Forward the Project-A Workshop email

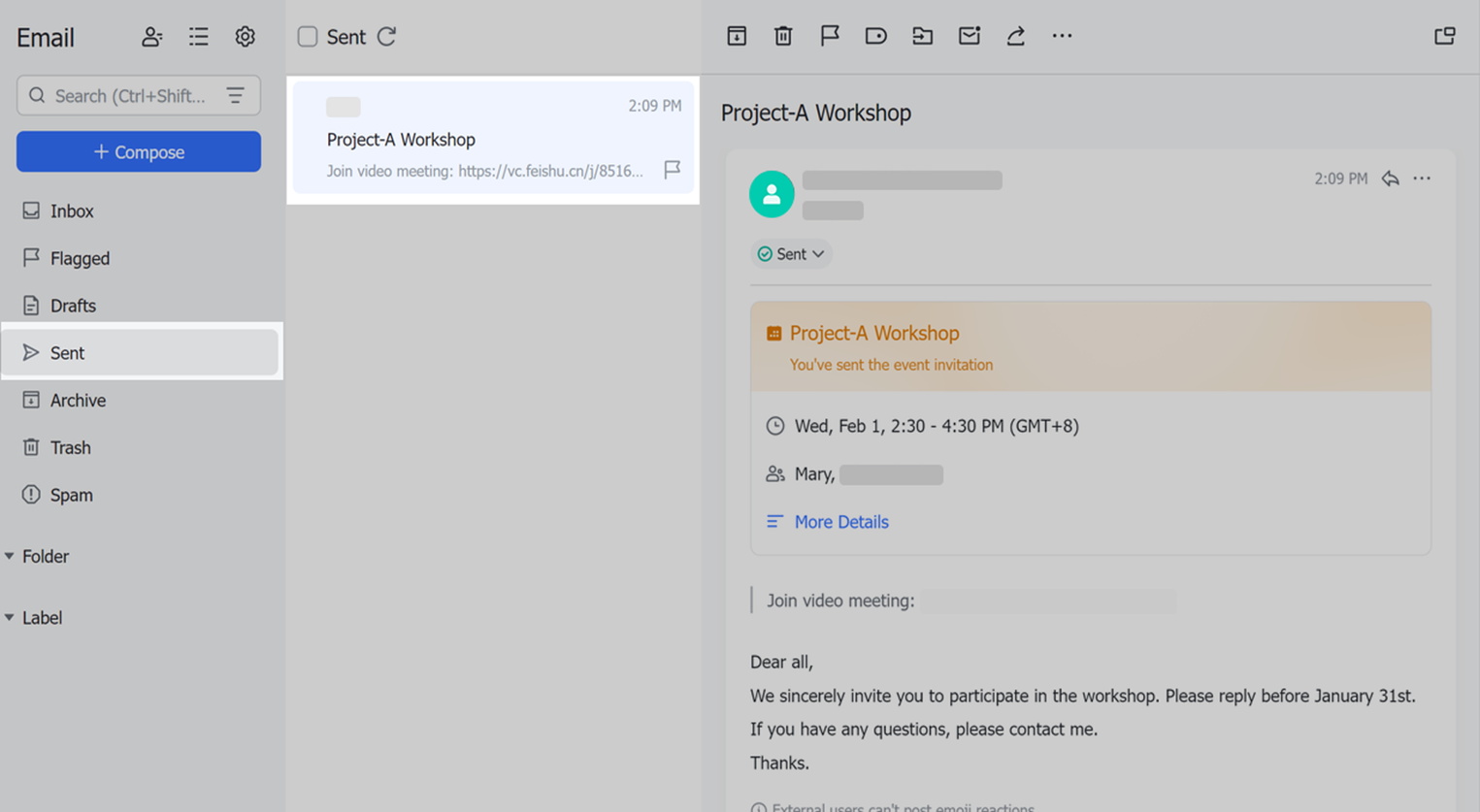point(1015,36)
